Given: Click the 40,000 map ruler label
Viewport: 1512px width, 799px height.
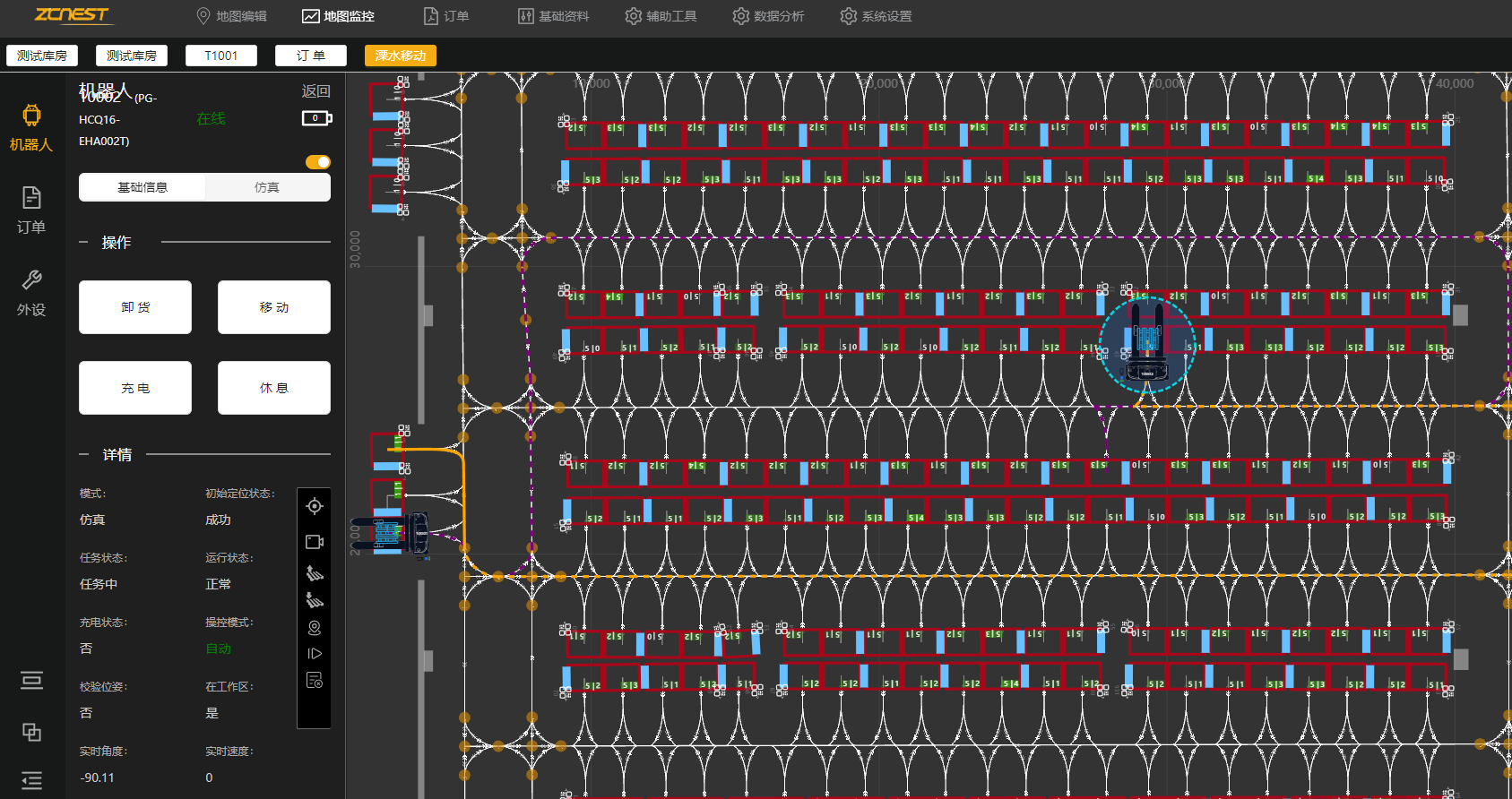Looking at the screenshot, I should pyautogui.click(x=1455, y=83).
